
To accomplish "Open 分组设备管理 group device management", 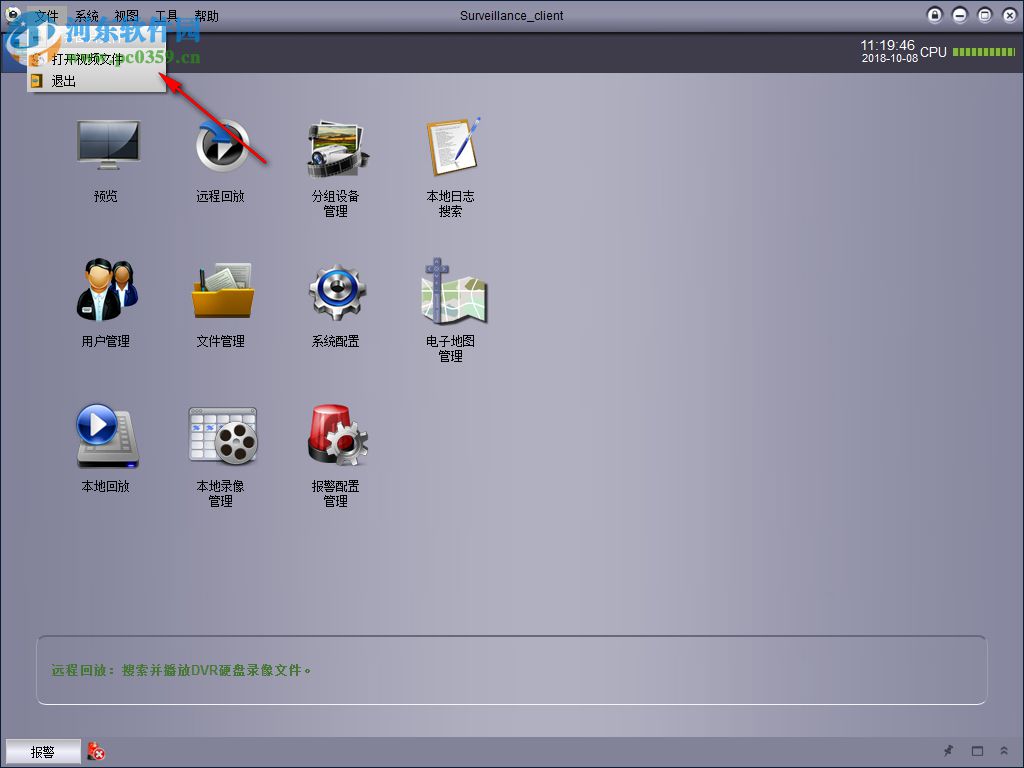I will click(x=336, y=149).
